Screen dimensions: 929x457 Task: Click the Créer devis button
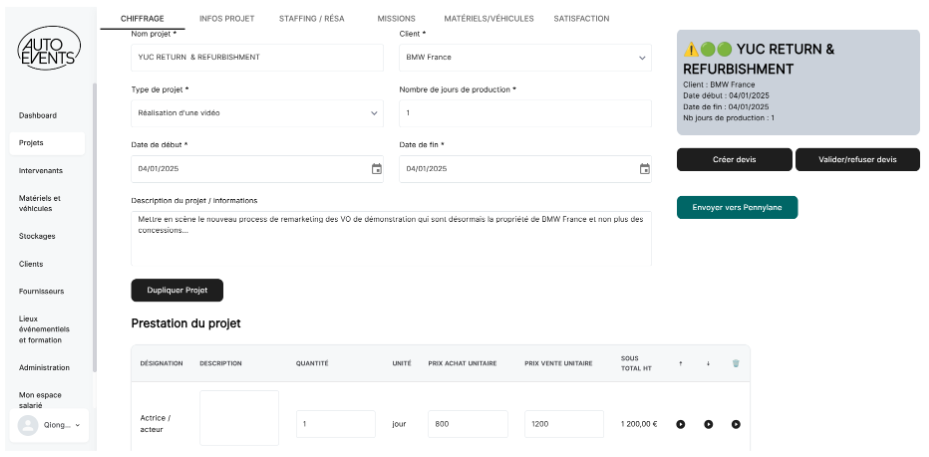[734, 159]
